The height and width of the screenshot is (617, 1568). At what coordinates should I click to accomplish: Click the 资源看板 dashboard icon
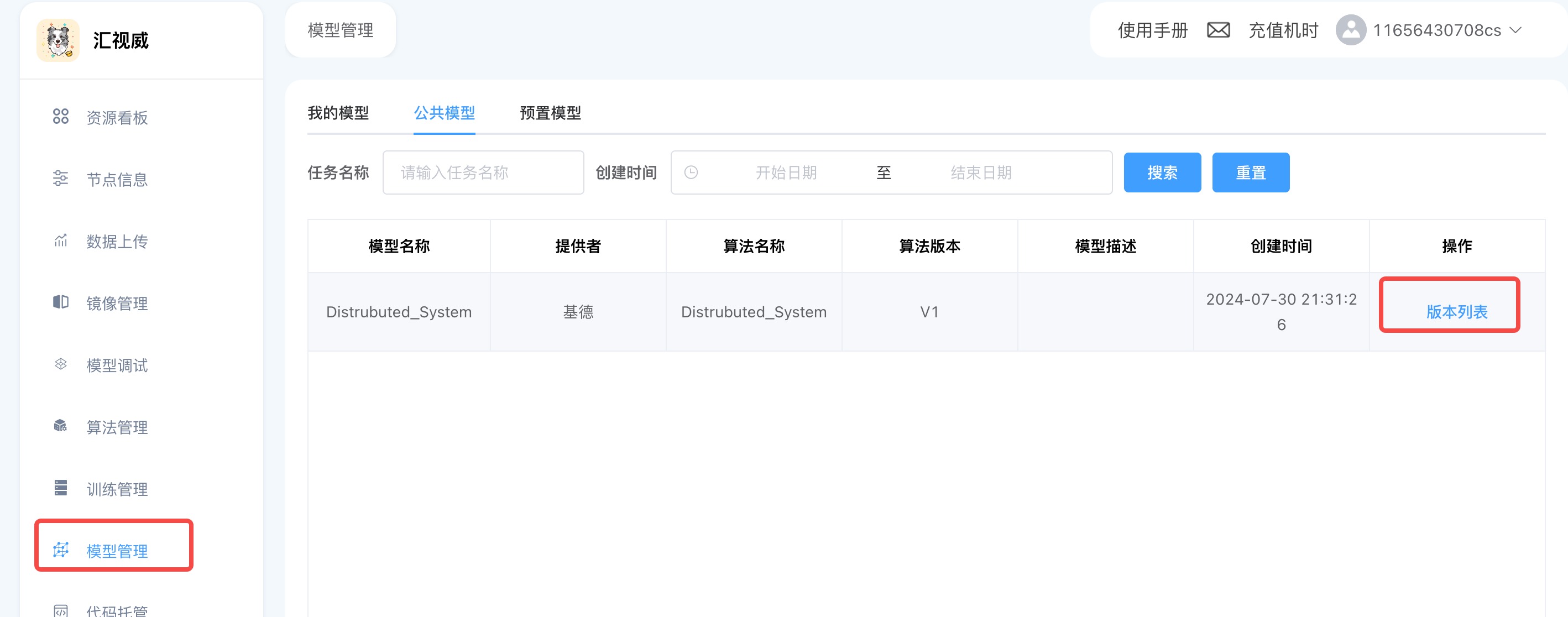click(x=60, y=116)
